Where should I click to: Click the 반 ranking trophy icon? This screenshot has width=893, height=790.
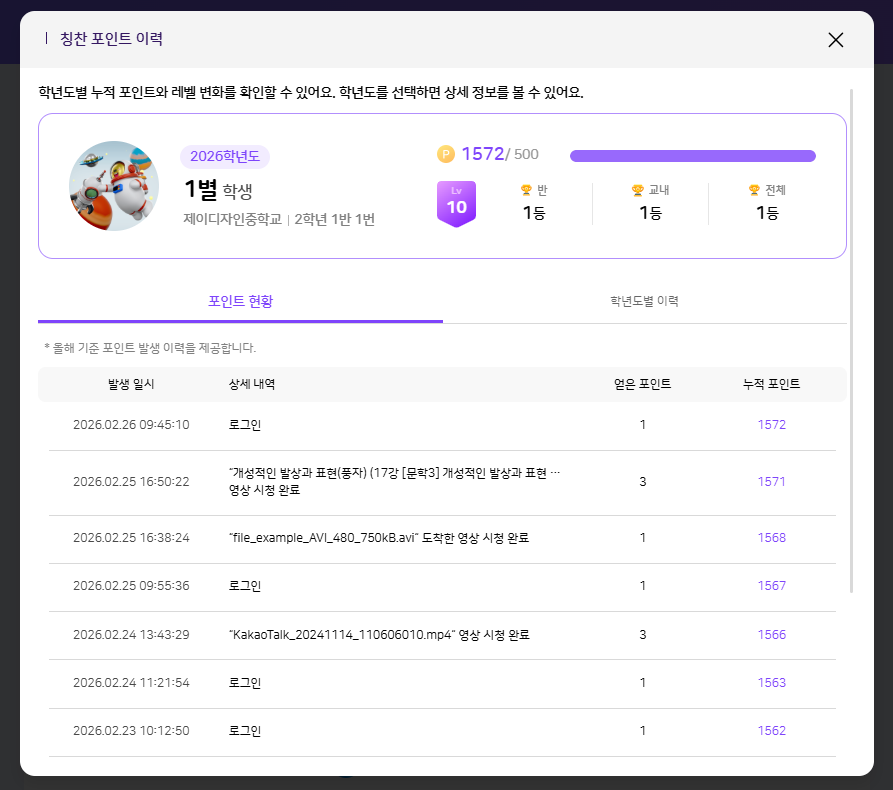point(526,189)
